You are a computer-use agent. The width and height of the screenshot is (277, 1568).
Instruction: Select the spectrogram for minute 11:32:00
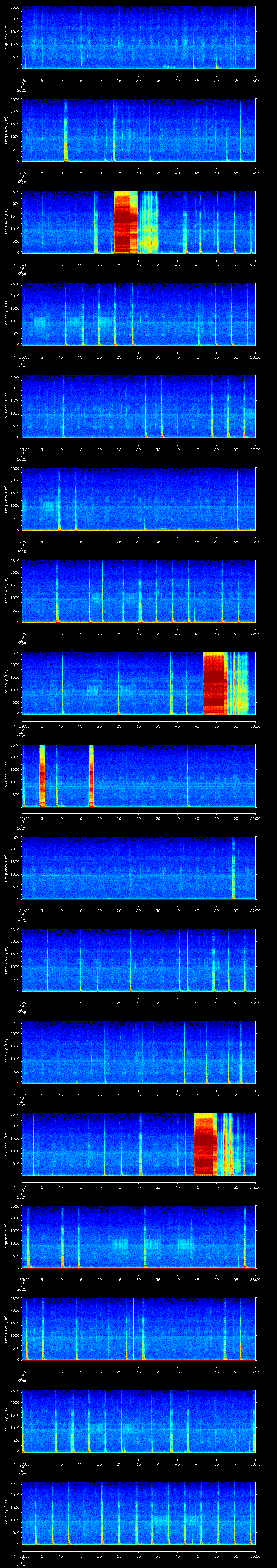[x=138, y=960]
